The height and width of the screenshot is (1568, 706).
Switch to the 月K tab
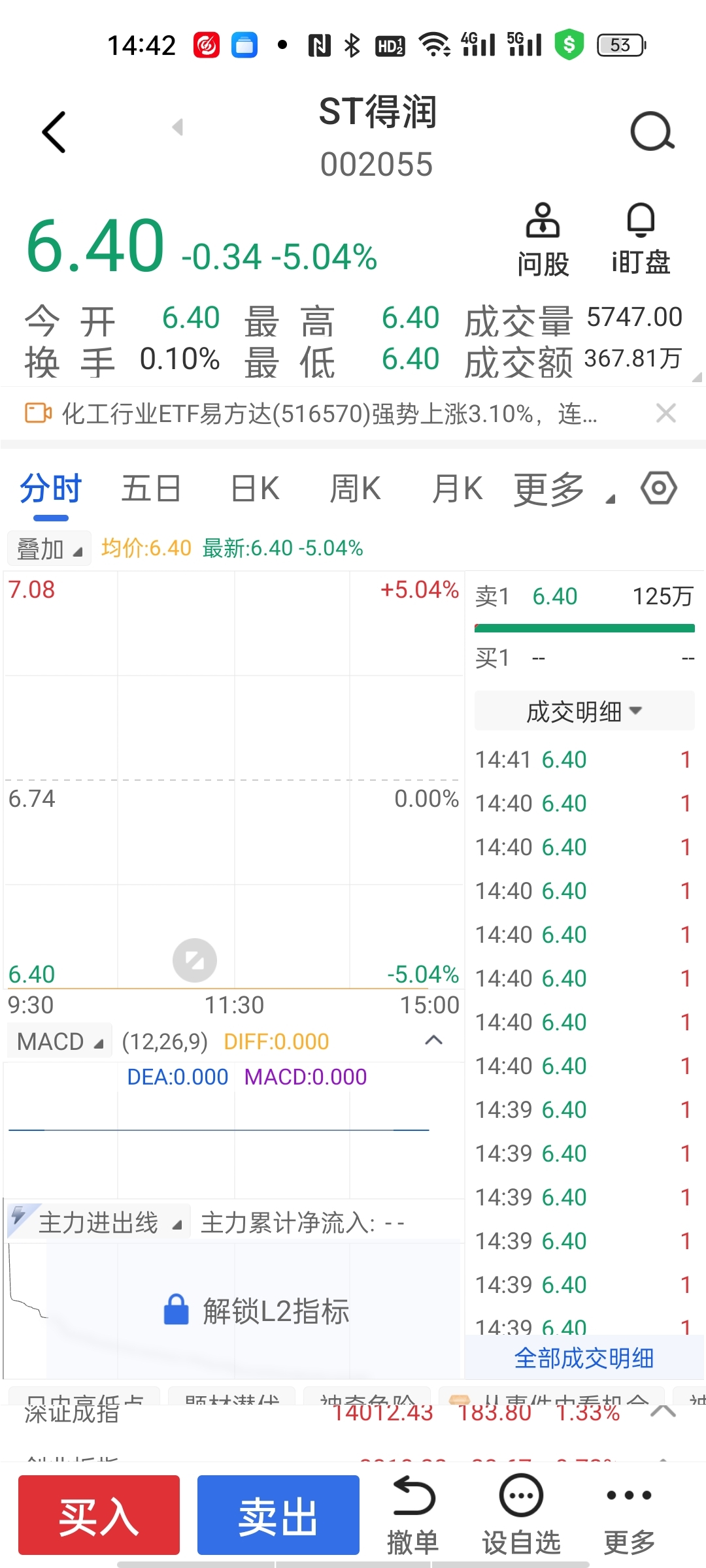[x=458, y=489]
